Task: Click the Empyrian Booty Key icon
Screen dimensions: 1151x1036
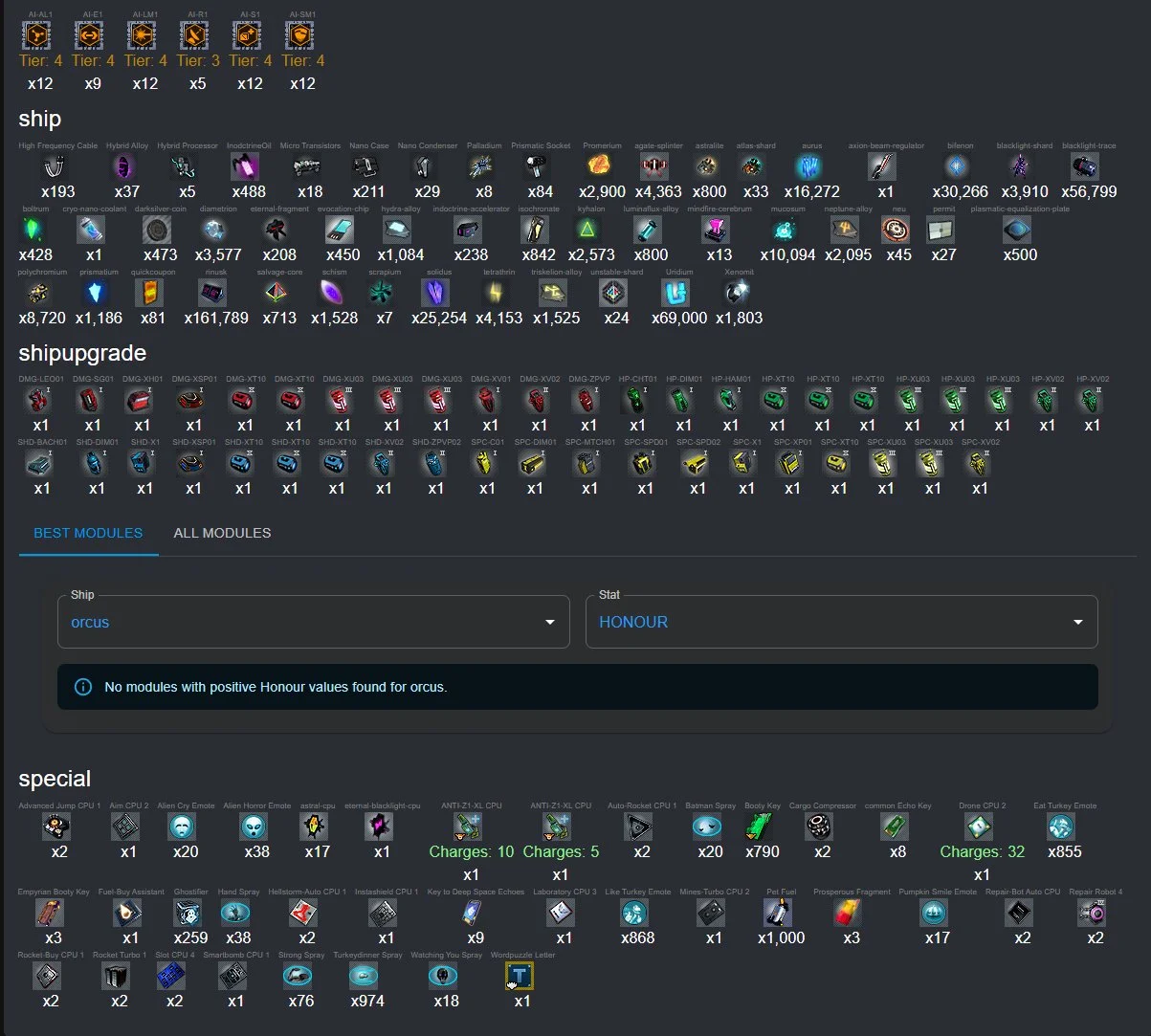Action: click(x=52, y=913)
